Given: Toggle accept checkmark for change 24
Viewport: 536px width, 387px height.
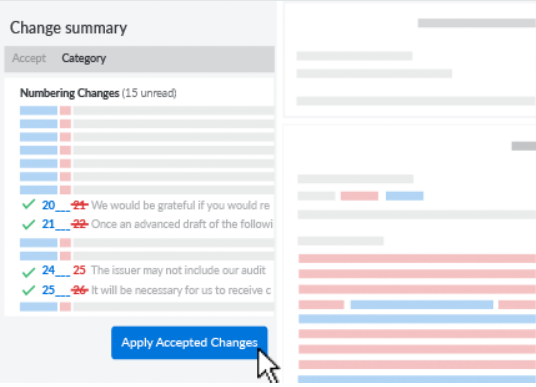Looking at the screenshot, I should point(28,272).
